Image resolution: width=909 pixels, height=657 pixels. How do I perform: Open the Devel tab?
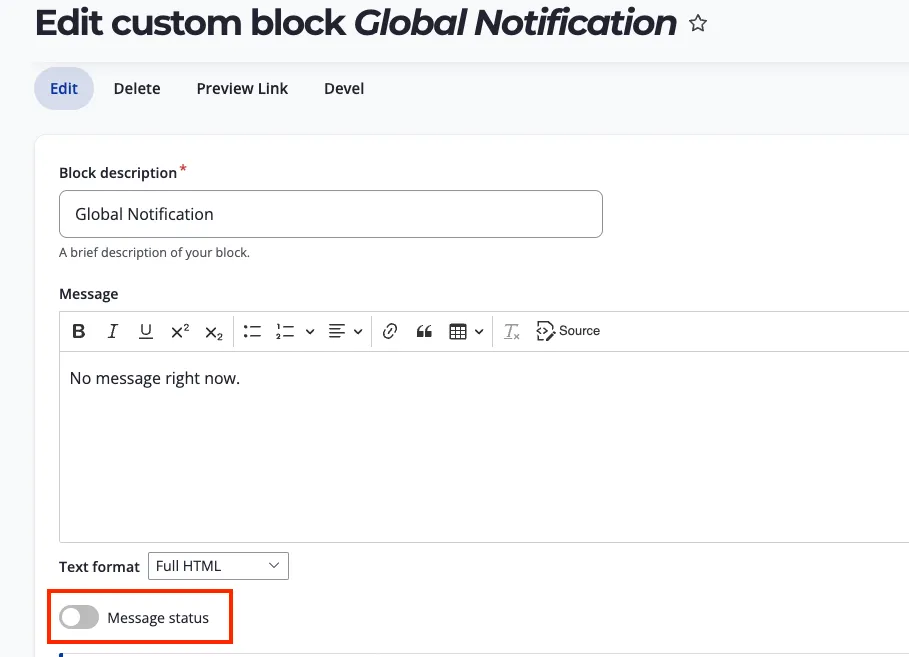tap(344, 89)
